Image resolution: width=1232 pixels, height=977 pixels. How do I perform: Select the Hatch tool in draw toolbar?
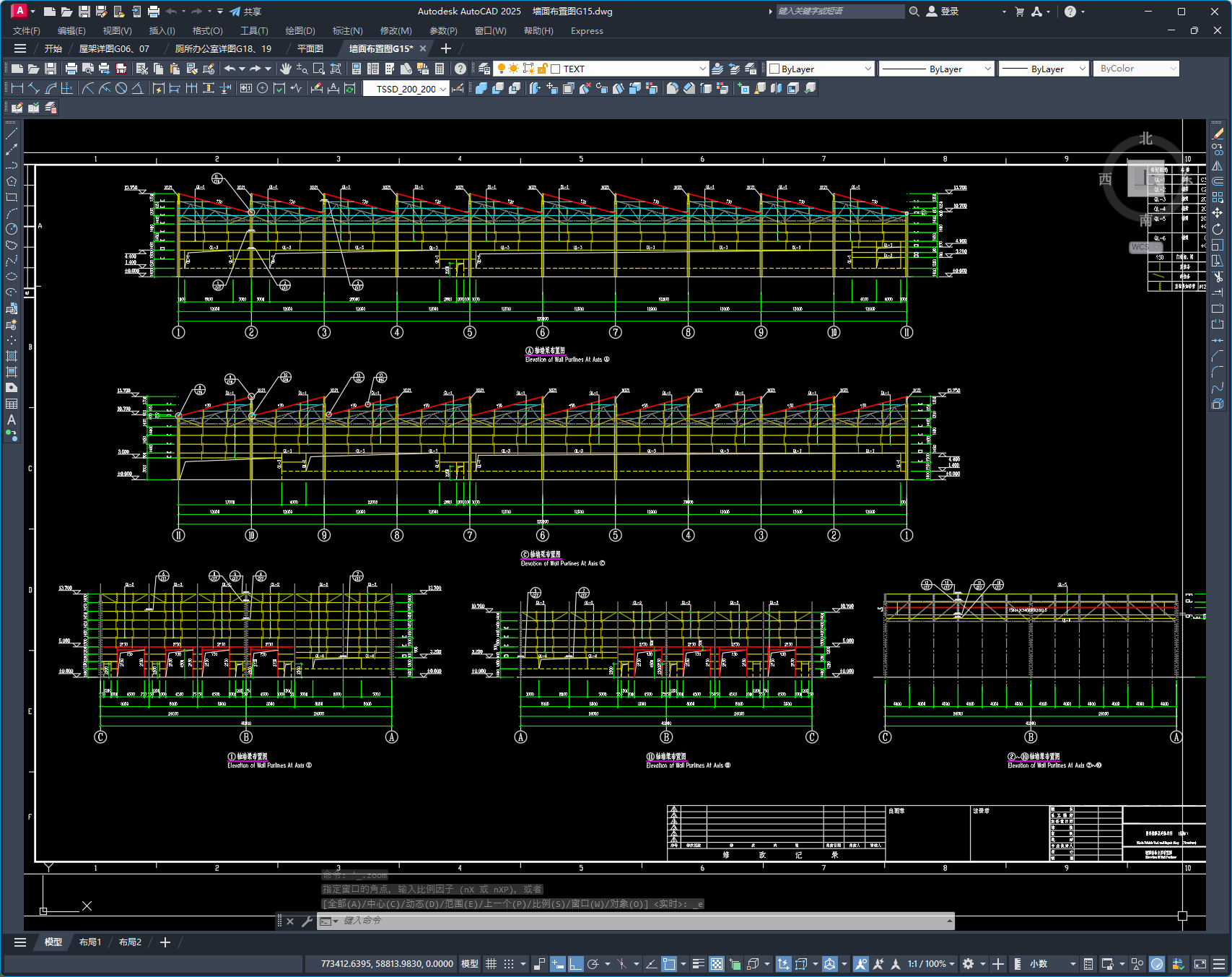pos(12,356)
